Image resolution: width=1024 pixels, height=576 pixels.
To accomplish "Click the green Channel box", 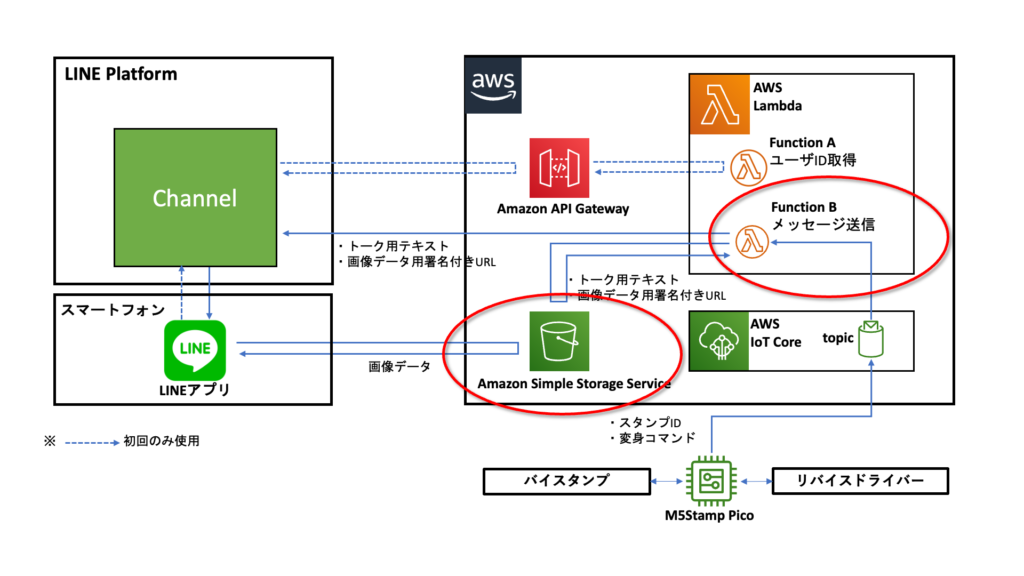I will (195, 198).
